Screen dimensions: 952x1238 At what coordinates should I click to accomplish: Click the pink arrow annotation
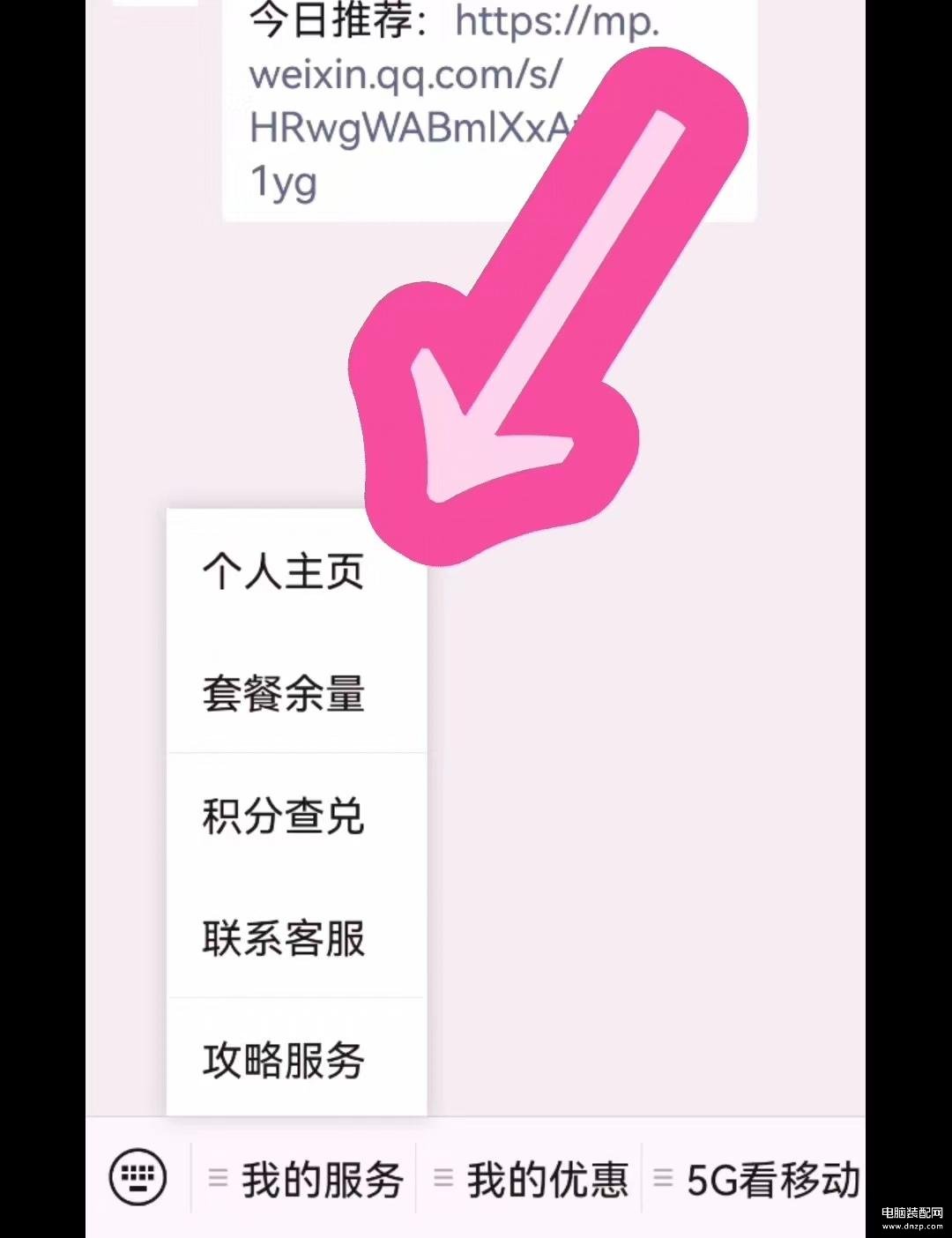pyautogui.click(x=547, y=300)
